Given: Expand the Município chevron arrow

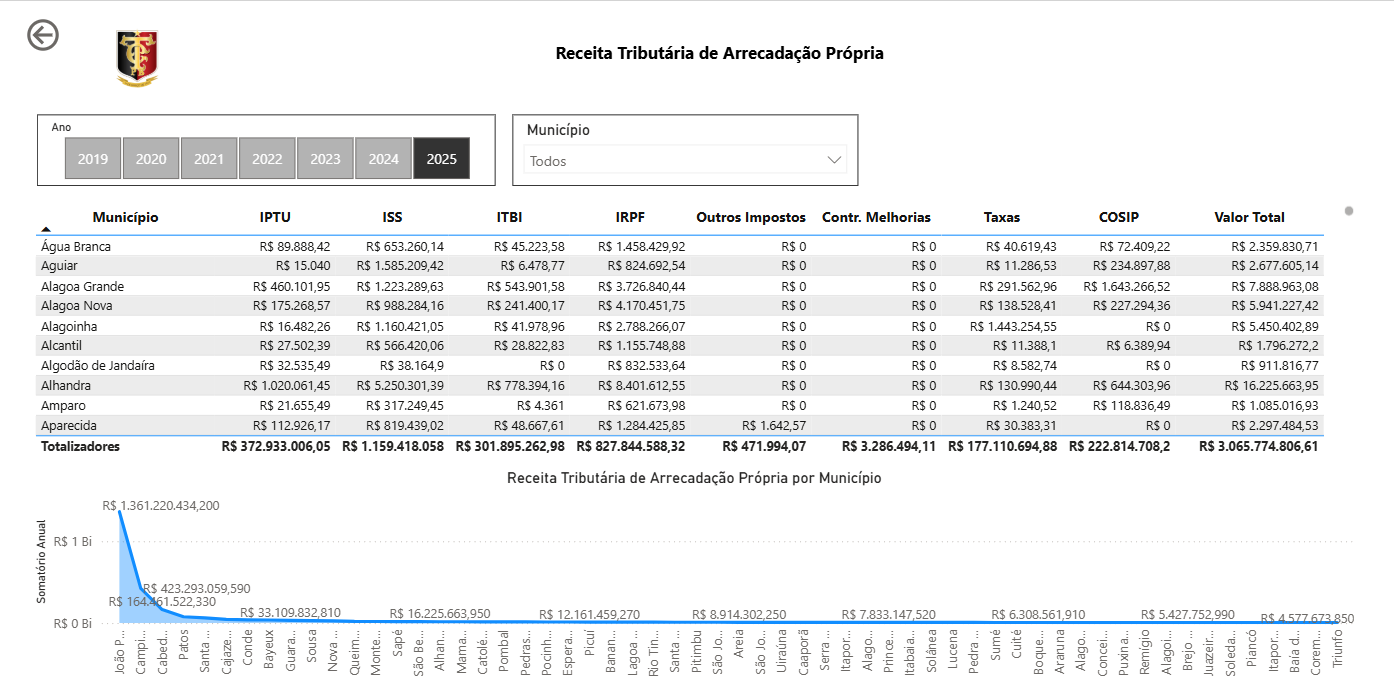Looking at the screenshot, I should 834,160.
